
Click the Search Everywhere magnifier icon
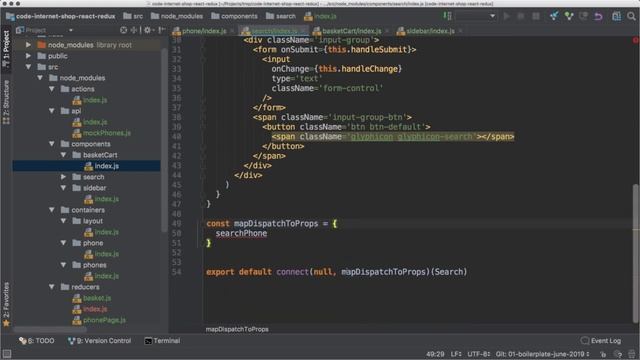tap(631, 16)
